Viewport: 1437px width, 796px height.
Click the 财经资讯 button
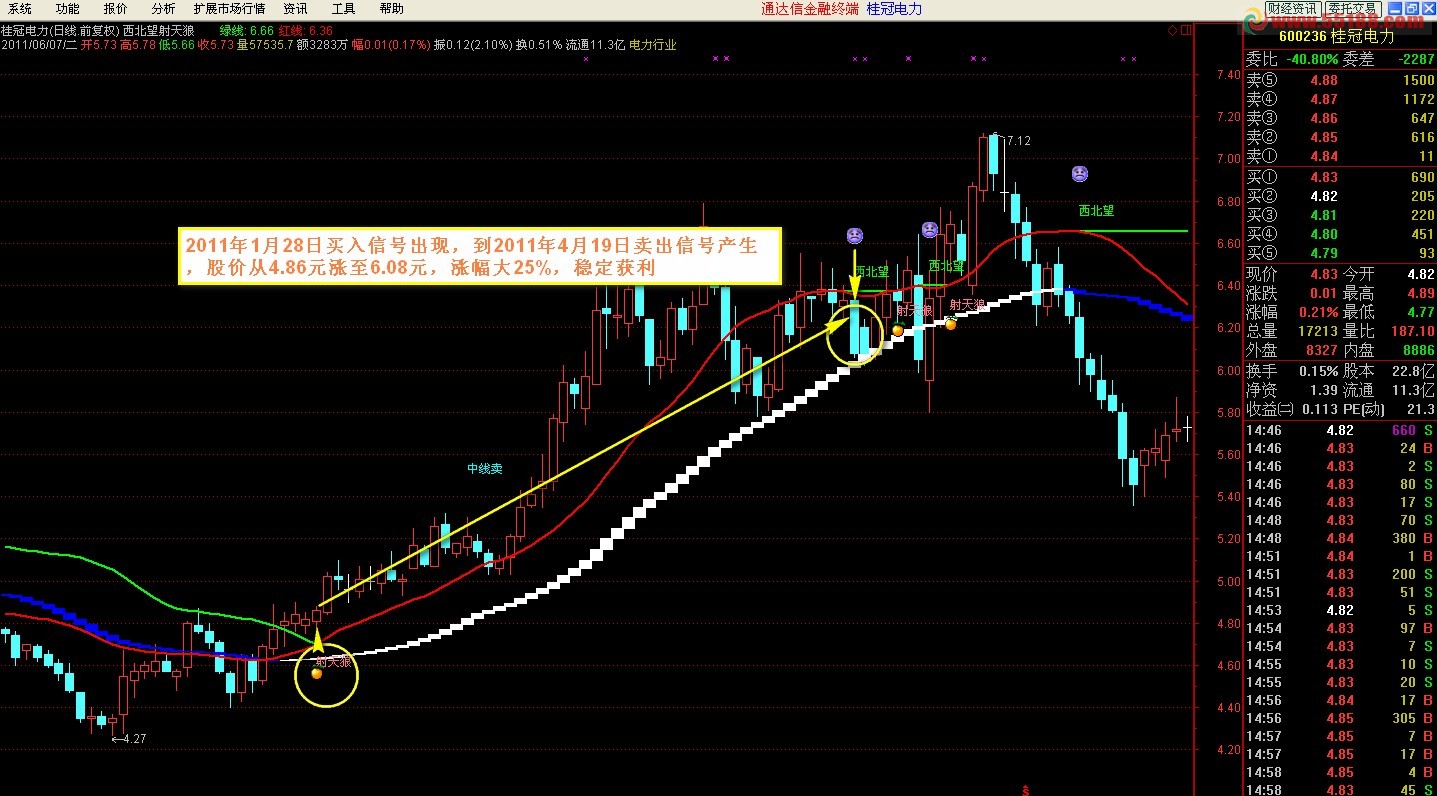(x=1292, y=9)
